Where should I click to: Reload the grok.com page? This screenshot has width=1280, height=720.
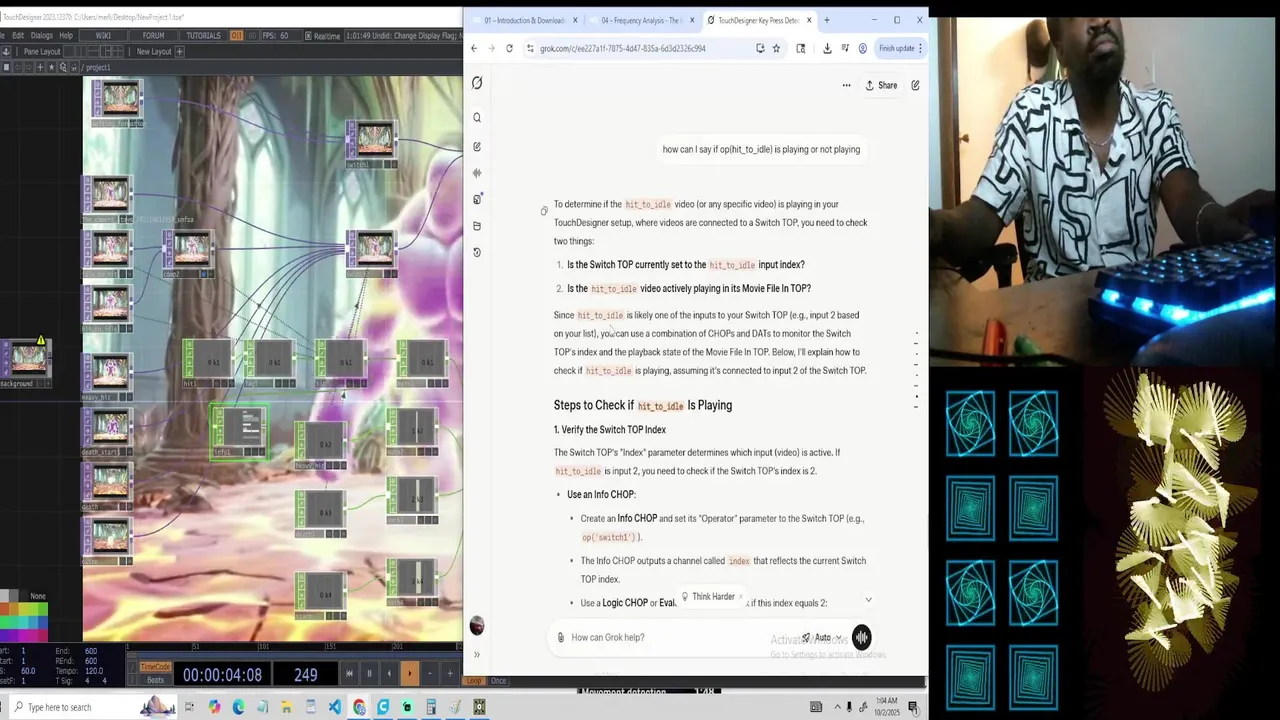pyautogui.click(x=509, y=48)
